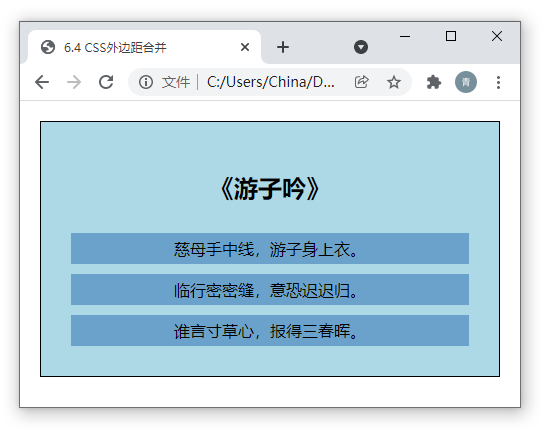Expand the tab search dropdown arrow
The image size is (548, 435).
click(361, 47)
